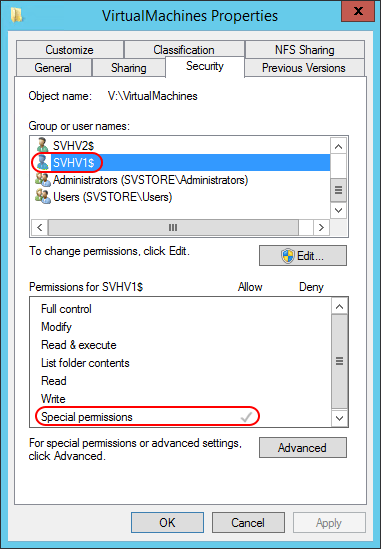Select Administrators (SVSTORE\Administrators) entry

[151, 180]
